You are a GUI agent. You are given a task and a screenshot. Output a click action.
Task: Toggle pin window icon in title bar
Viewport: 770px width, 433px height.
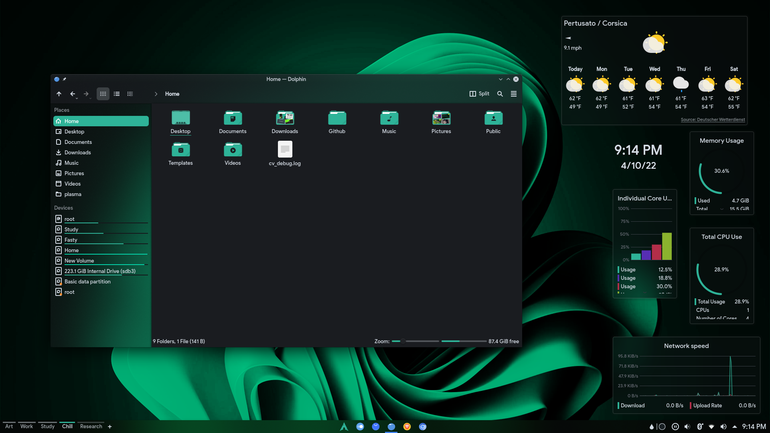(64, 79)
